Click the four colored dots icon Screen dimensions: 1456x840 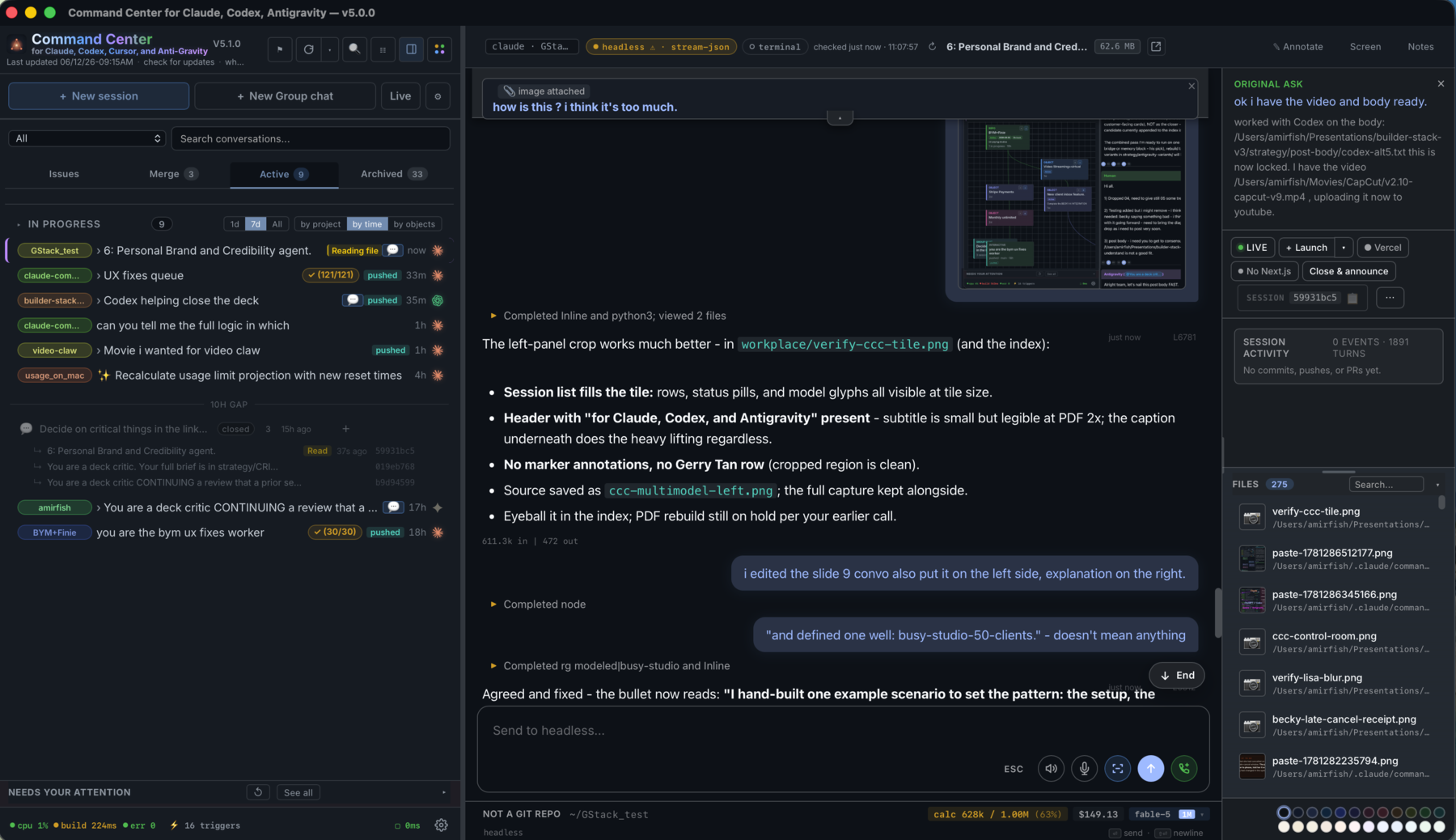439,49
